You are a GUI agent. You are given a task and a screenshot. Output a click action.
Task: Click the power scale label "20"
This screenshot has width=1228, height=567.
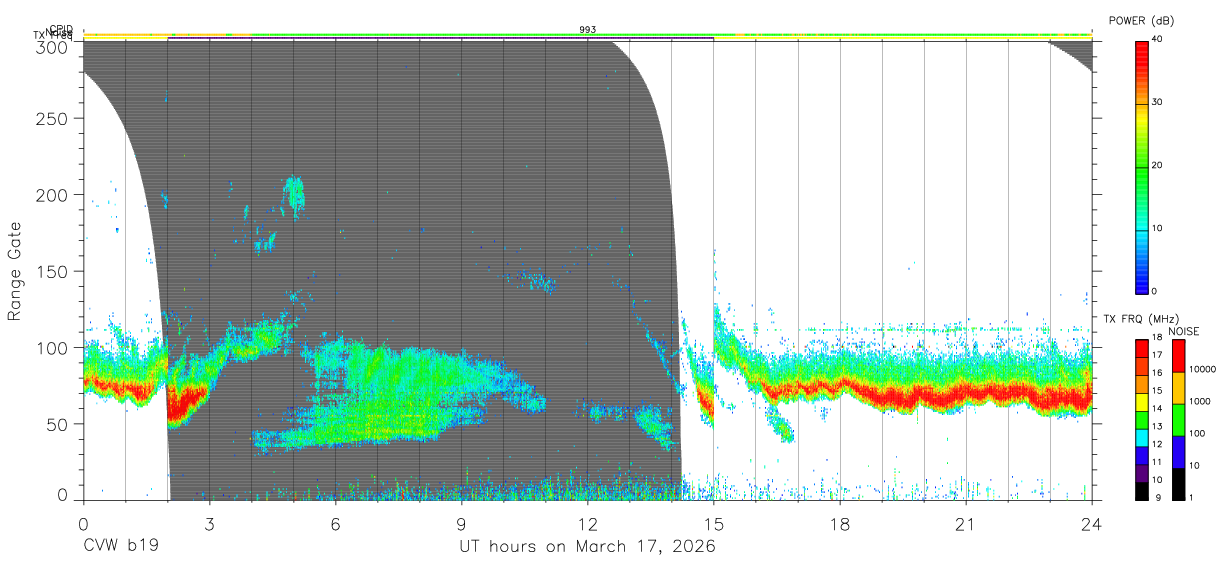(1158, 165)
